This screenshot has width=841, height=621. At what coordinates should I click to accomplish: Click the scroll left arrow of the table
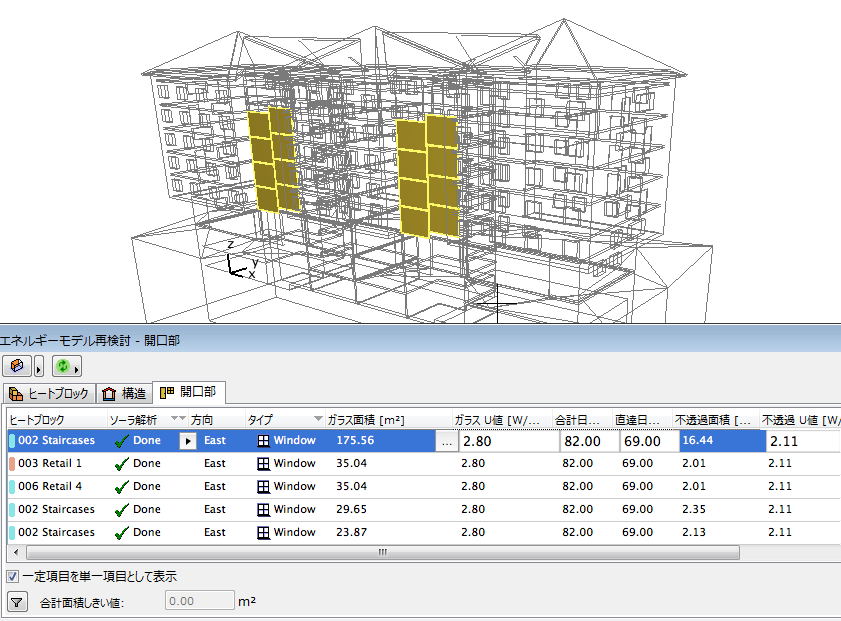pos(16,552)
